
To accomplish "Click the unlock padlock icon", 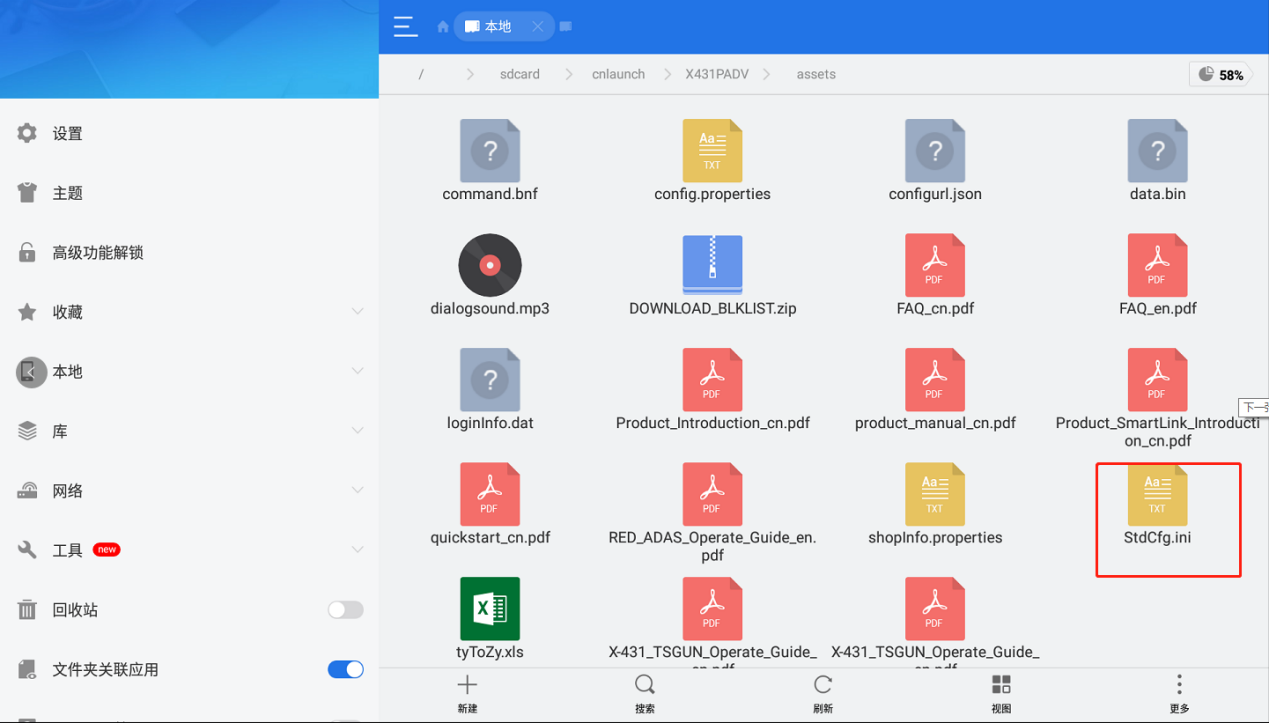I will [27, 252].
